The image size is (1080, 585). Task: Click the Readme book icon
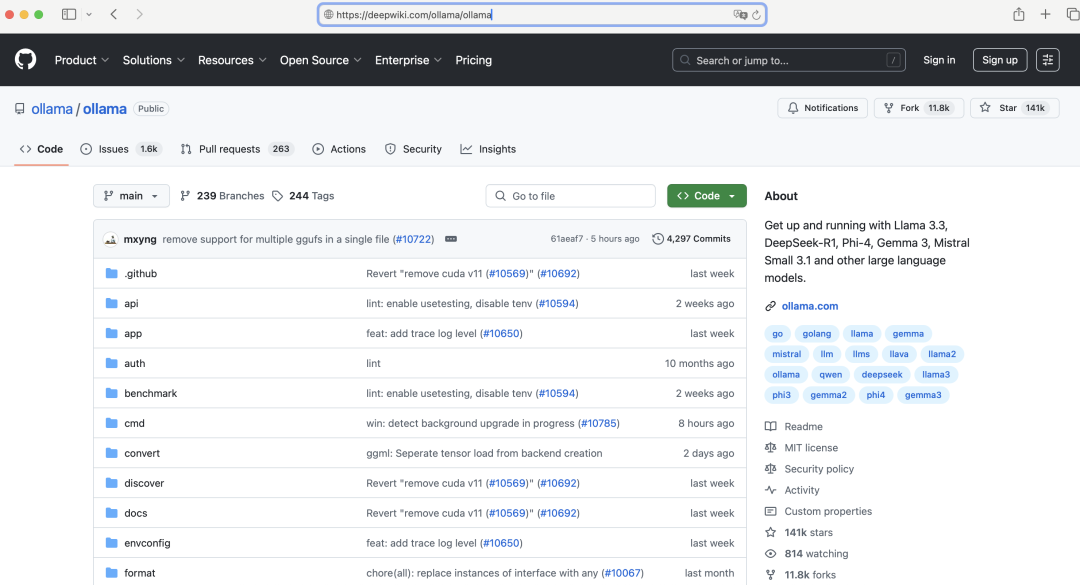[771, 427]
